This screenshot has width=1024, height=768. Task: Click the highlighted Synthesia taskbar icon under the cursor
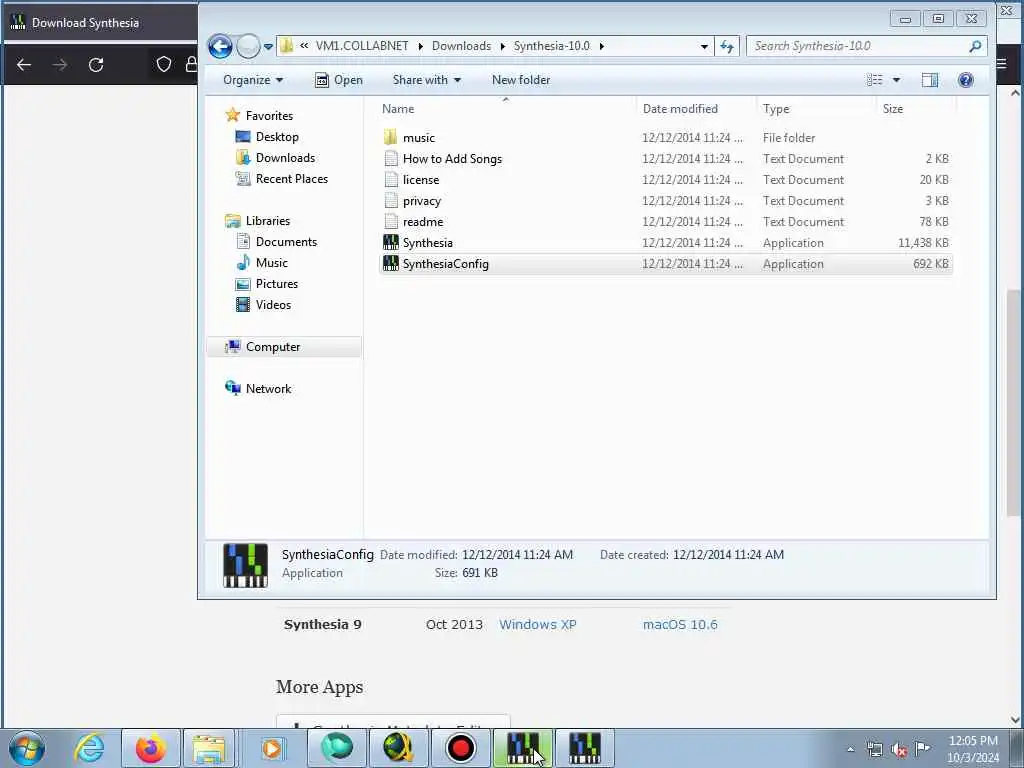point(523,748)
